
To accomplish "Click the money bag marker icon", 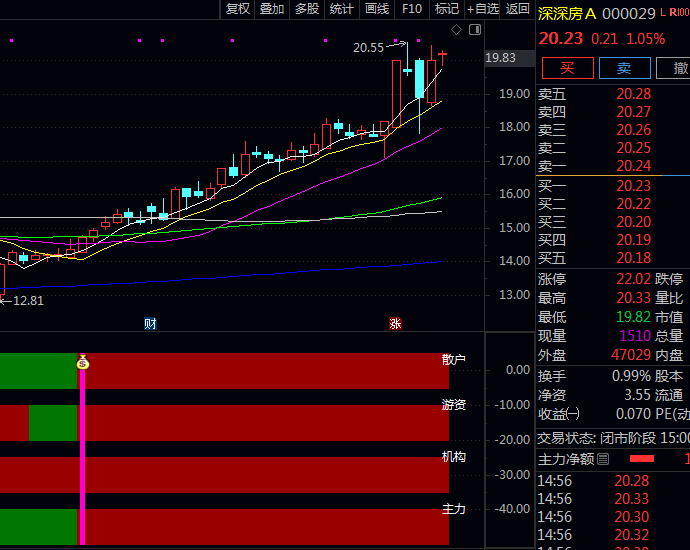I will click(x=83, y=362).
